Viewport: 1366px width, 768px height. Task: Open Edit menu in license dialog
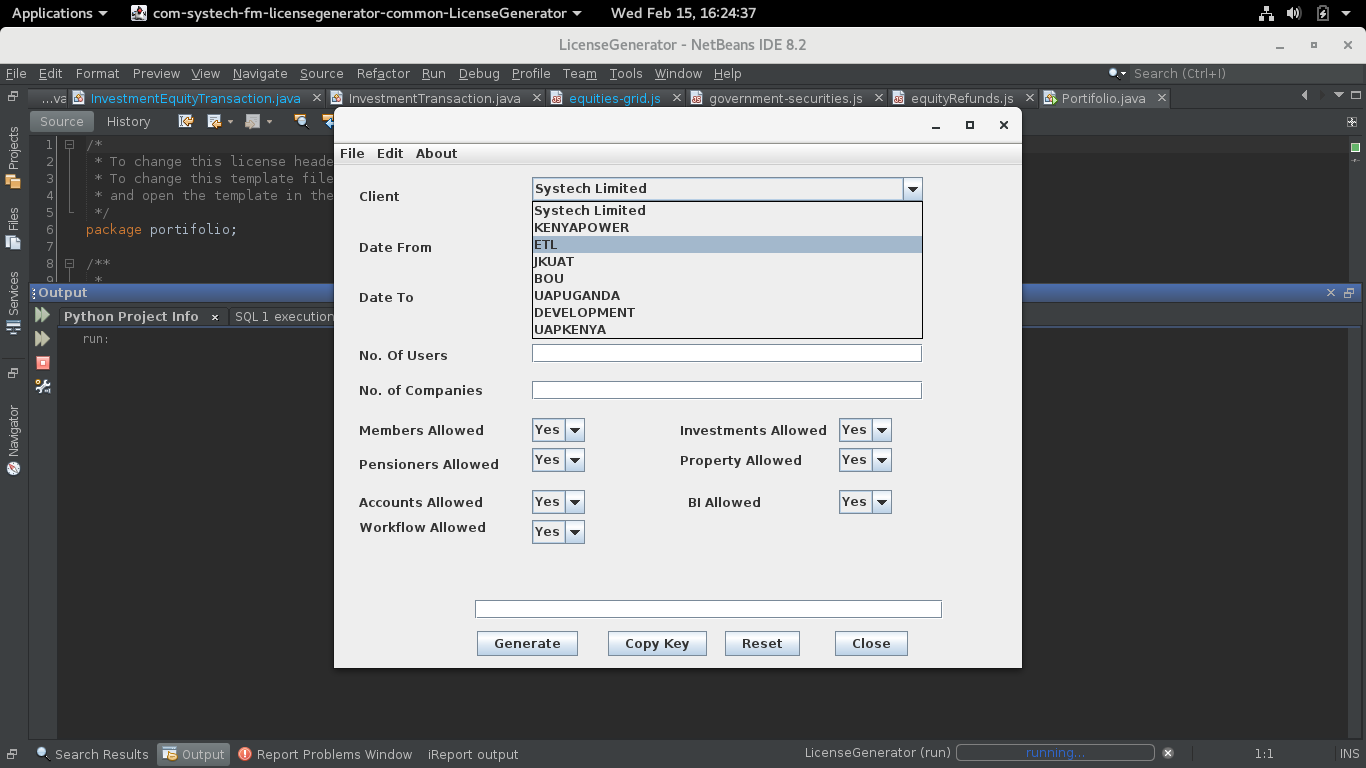[x=390, y=153]
